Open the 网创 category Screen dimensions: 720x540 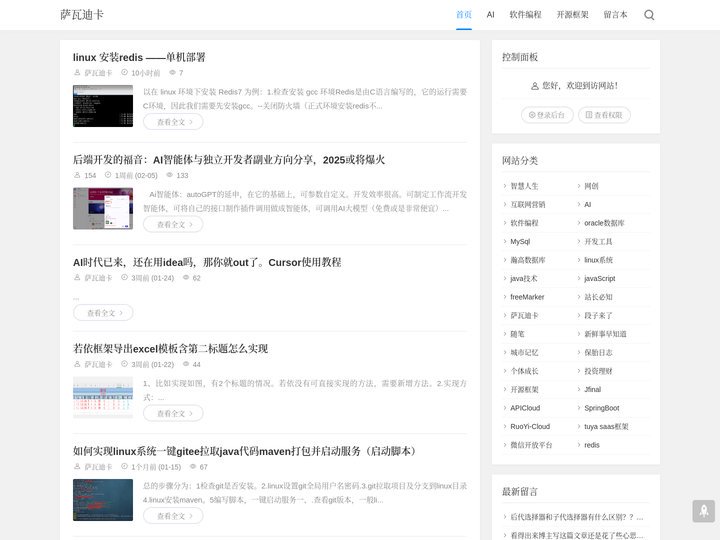(591, 186)
